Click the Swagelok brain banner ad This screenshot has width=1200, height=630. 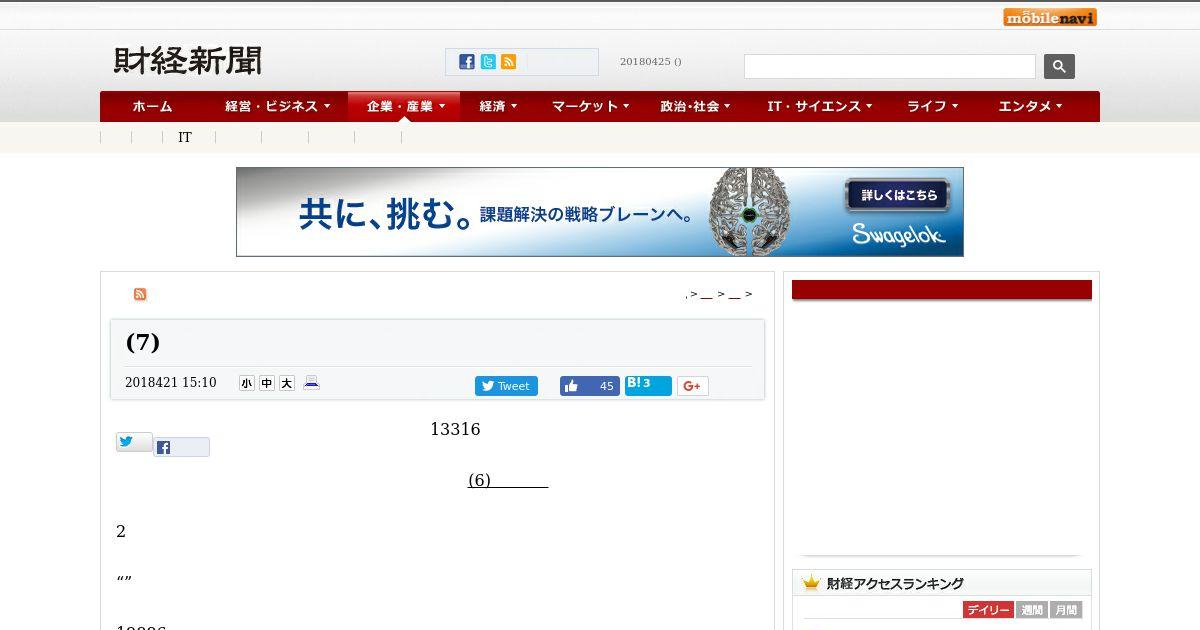(x=600, y=212)
